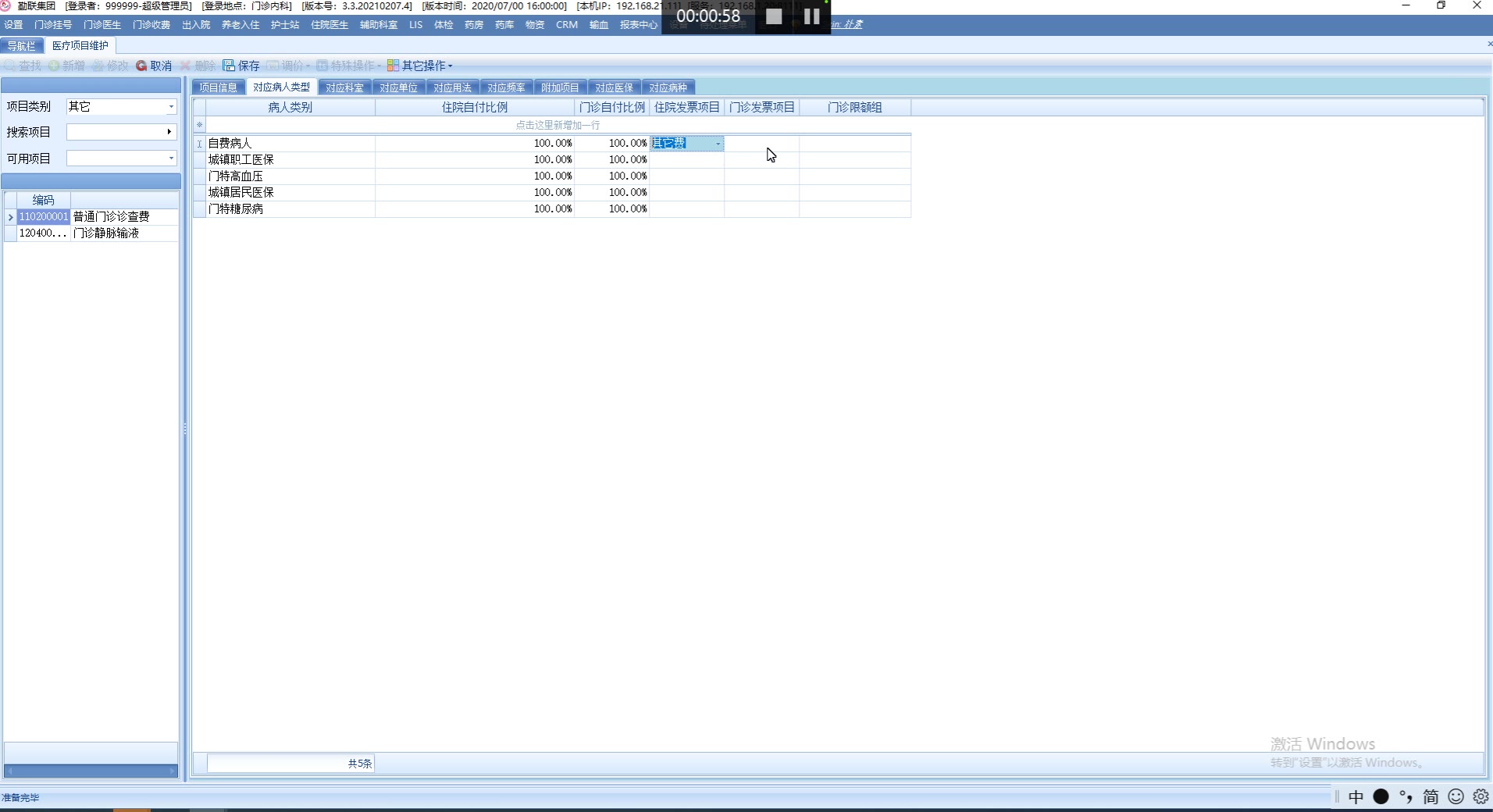The image size is (1493, 812).
Task: Switch to the 对应频率 tab
Action: (x=506, y=87)
